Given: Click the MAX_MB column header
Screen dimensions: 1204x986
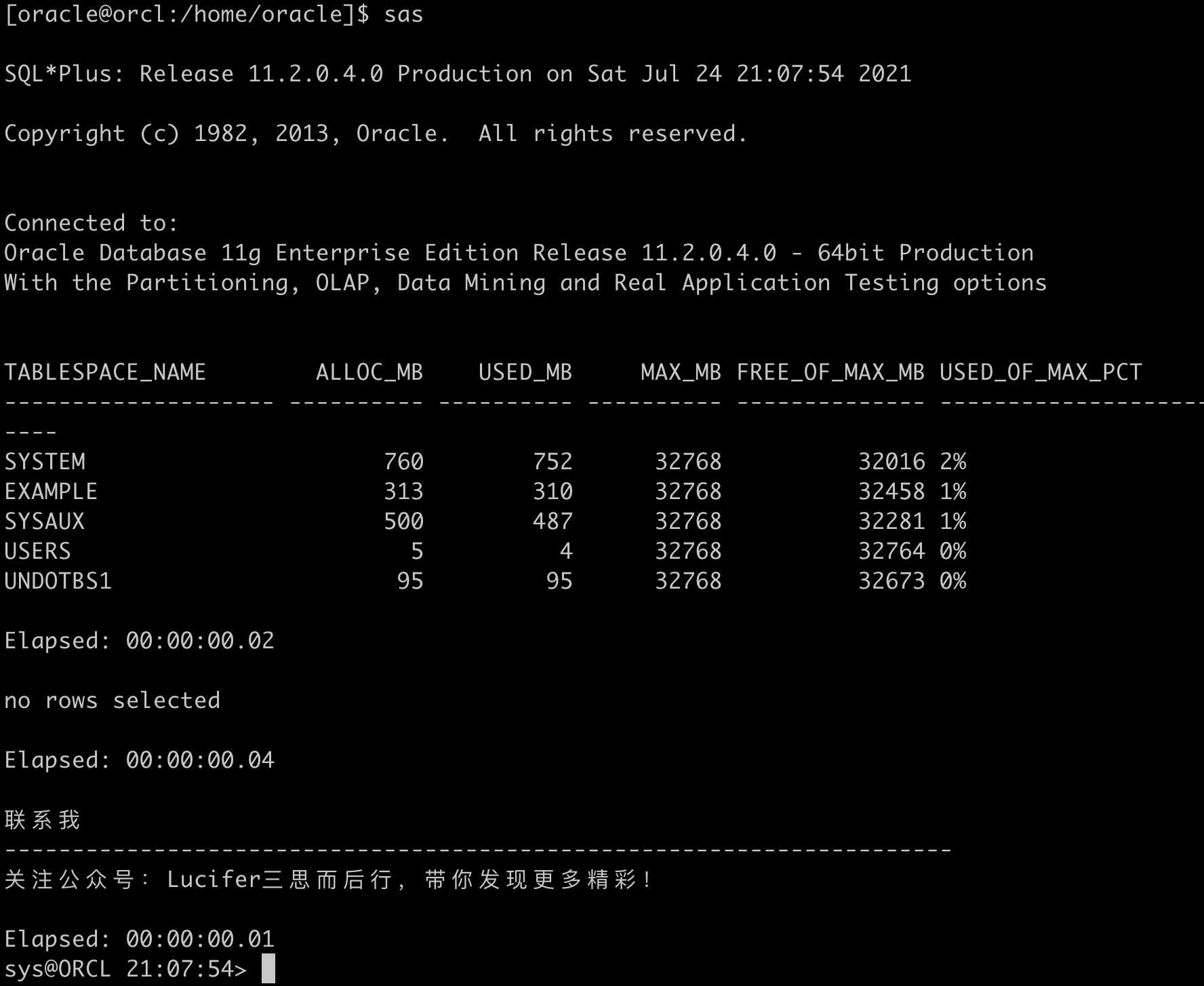Looking at the screenshot, I should [x=681, y=372].
